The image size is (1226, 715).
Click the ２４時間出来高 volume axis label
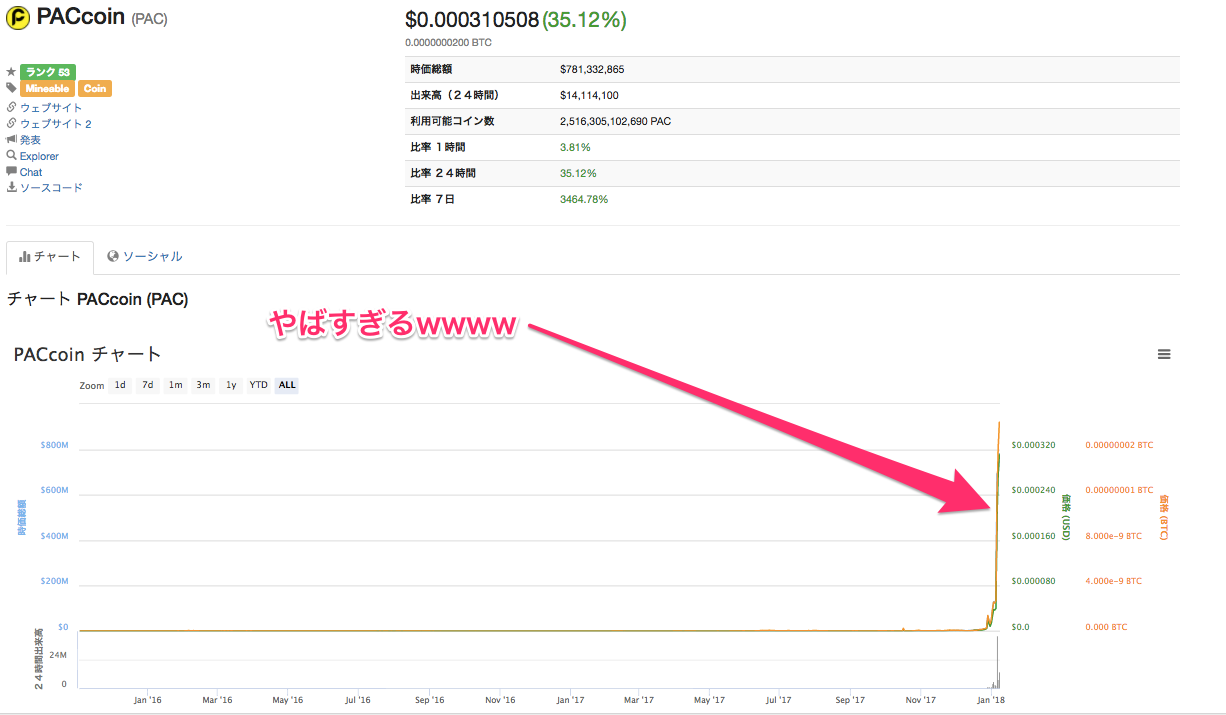38,660
